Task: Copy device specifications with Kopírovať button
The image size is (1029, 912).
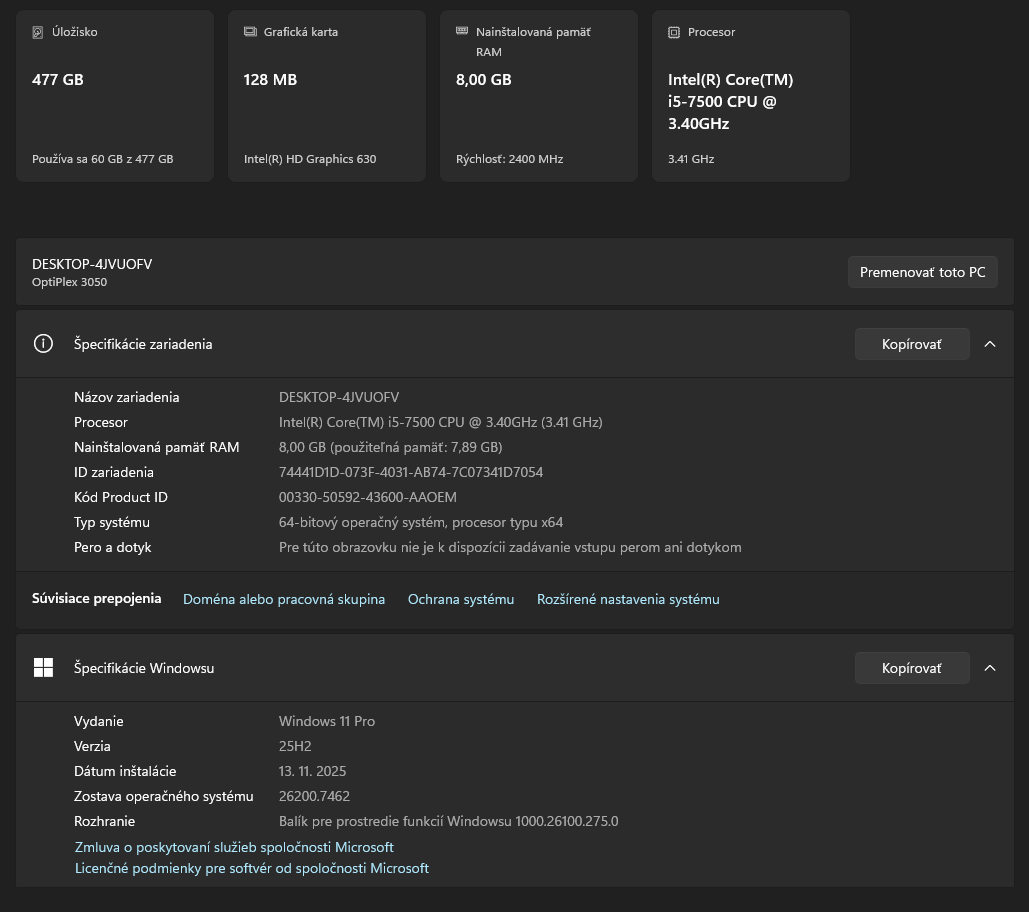Action: pyautogui.click(x=911, y=344)
